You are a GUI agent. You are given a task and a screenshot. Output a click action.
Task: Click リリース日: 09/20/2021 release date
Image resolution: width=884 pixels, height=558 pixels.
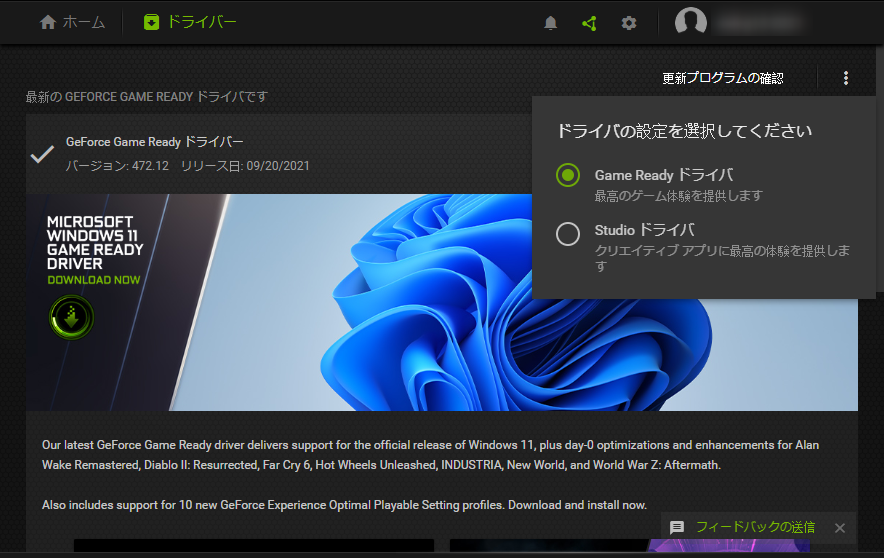[245, 166]
